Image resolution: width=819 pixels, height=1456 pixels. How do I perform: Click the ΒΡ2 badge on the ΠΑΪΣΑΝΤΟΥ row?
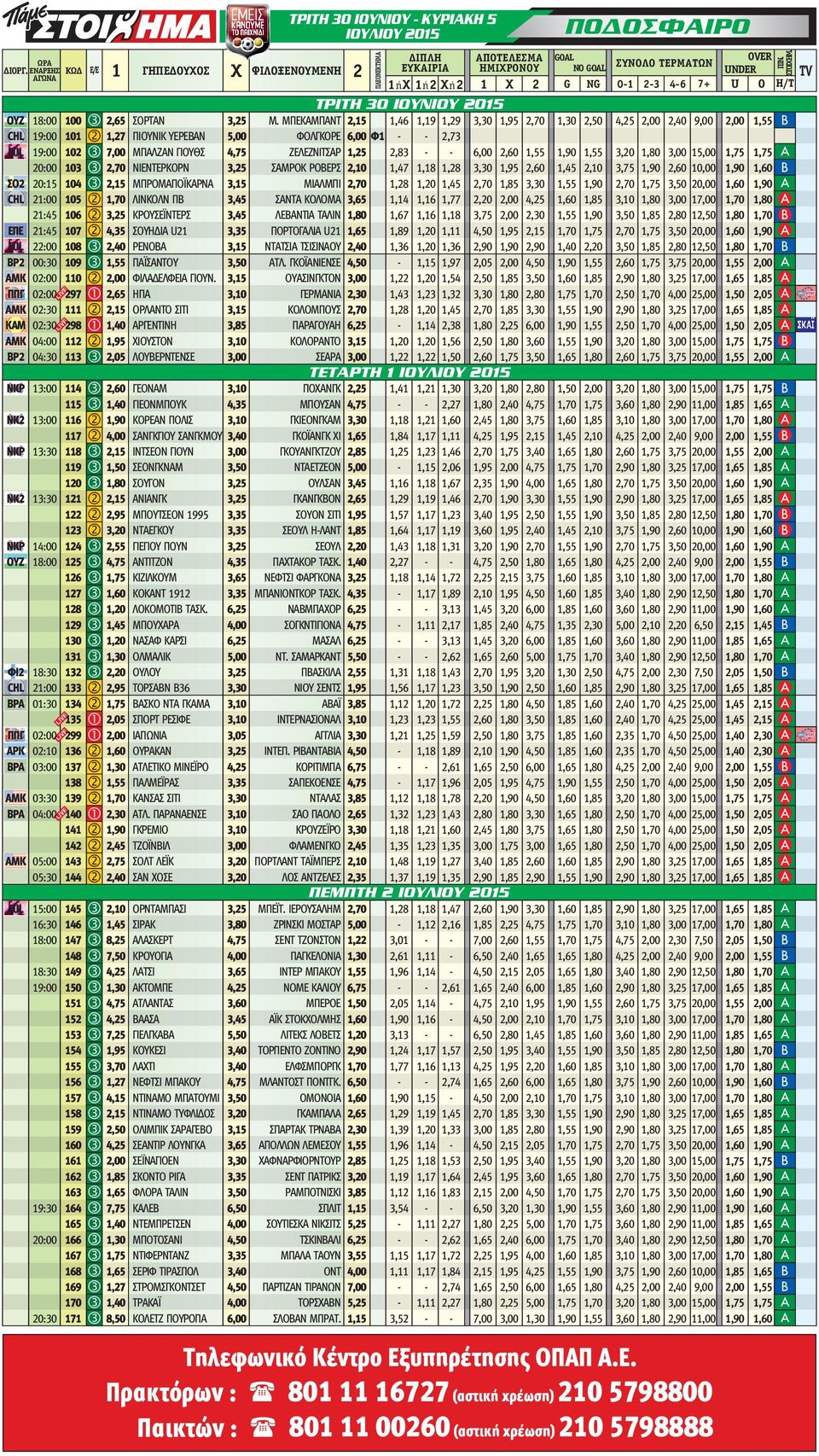point(15,262)
